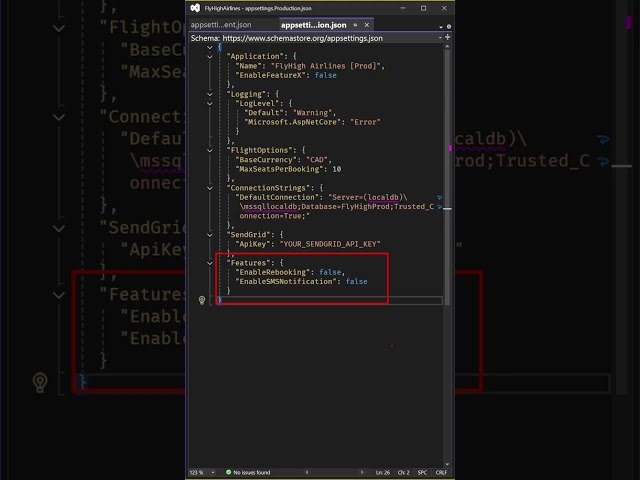
Task: Minimize the FlyHighAirlines window
Action: coord(403,8)
